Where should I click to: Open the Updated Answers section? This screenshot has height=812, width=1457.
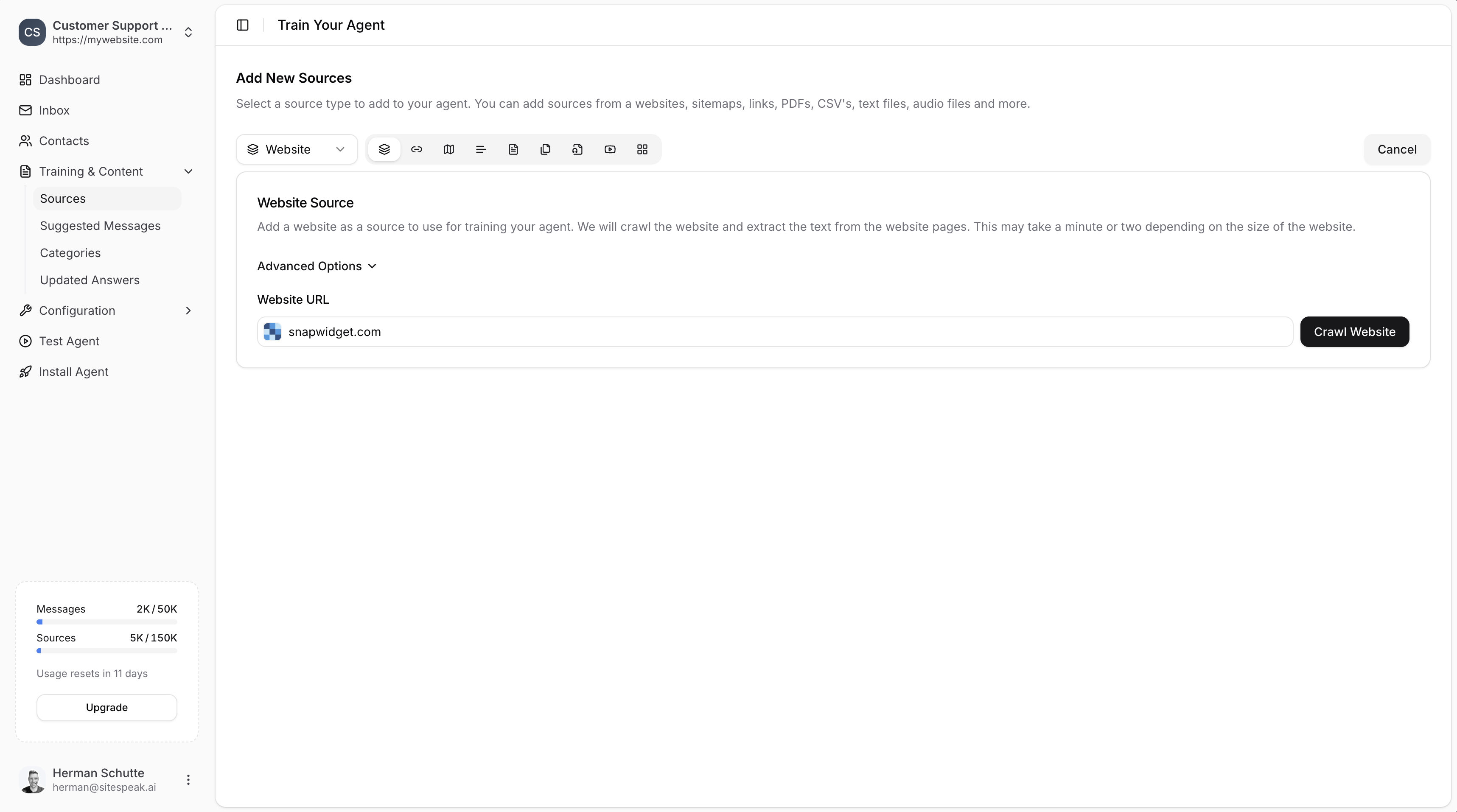click(x=90, y=280)
